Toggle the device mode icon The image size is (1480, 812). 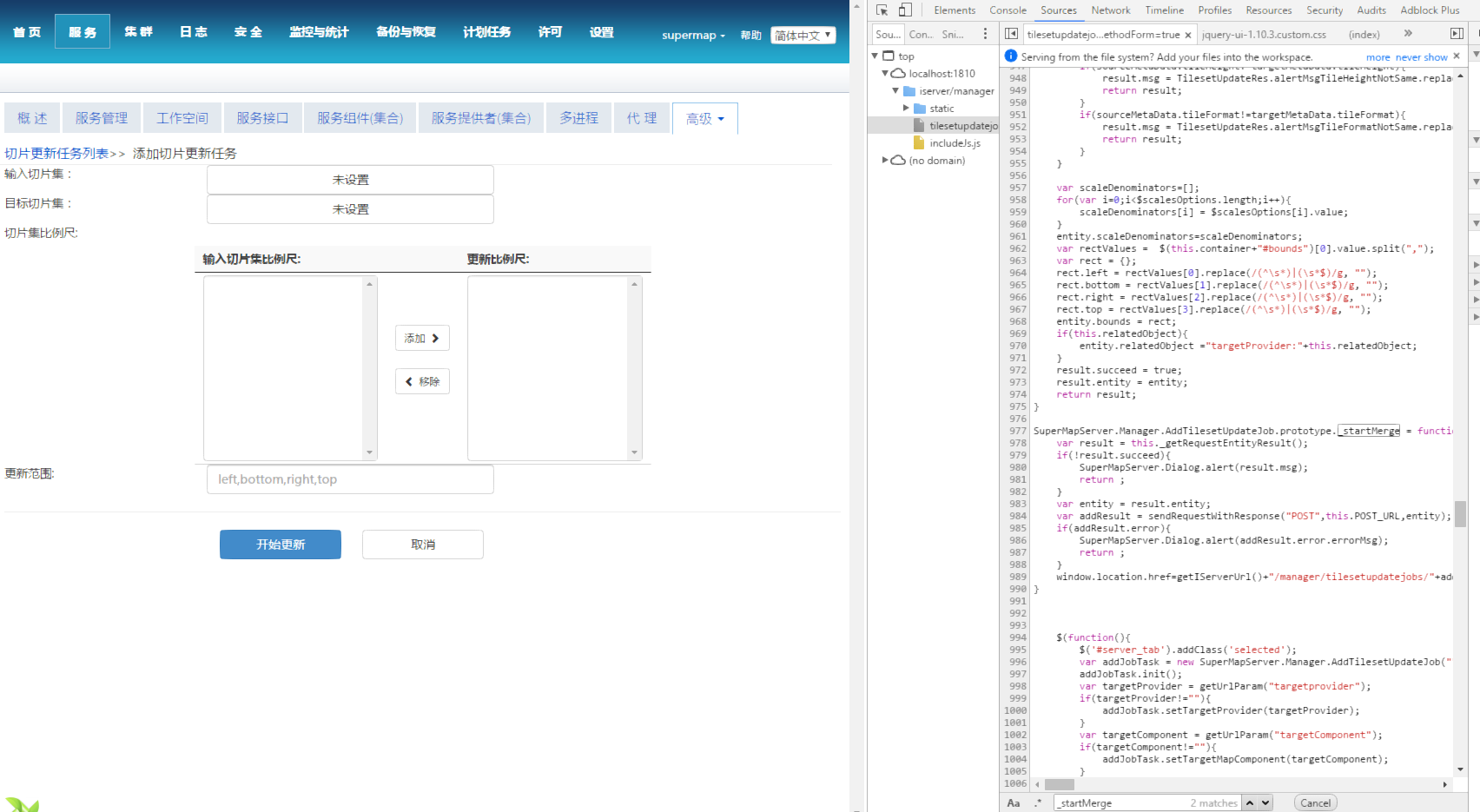905,10
